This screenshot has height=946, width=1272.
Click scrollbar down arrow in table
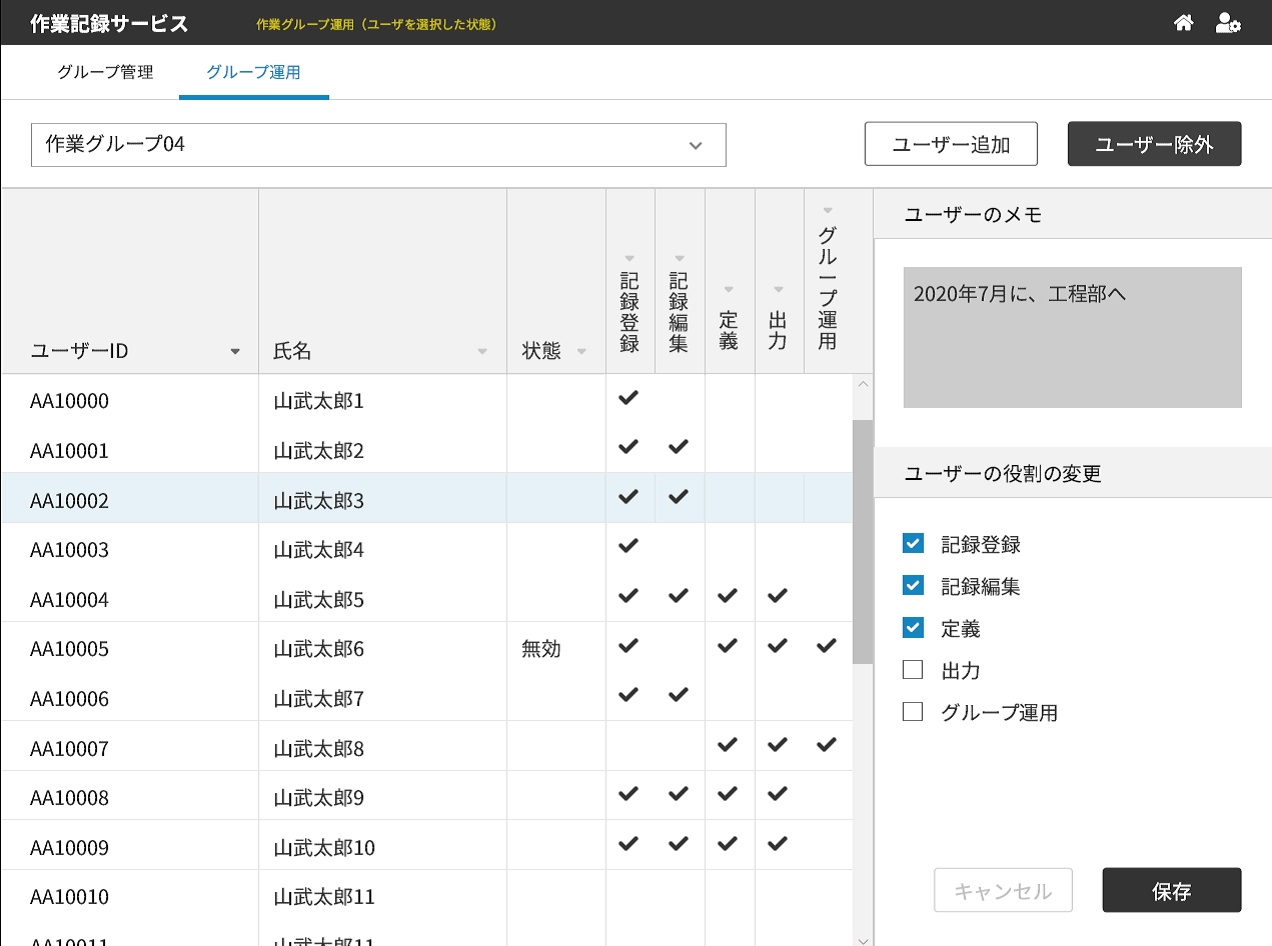(x=863, y=939)
